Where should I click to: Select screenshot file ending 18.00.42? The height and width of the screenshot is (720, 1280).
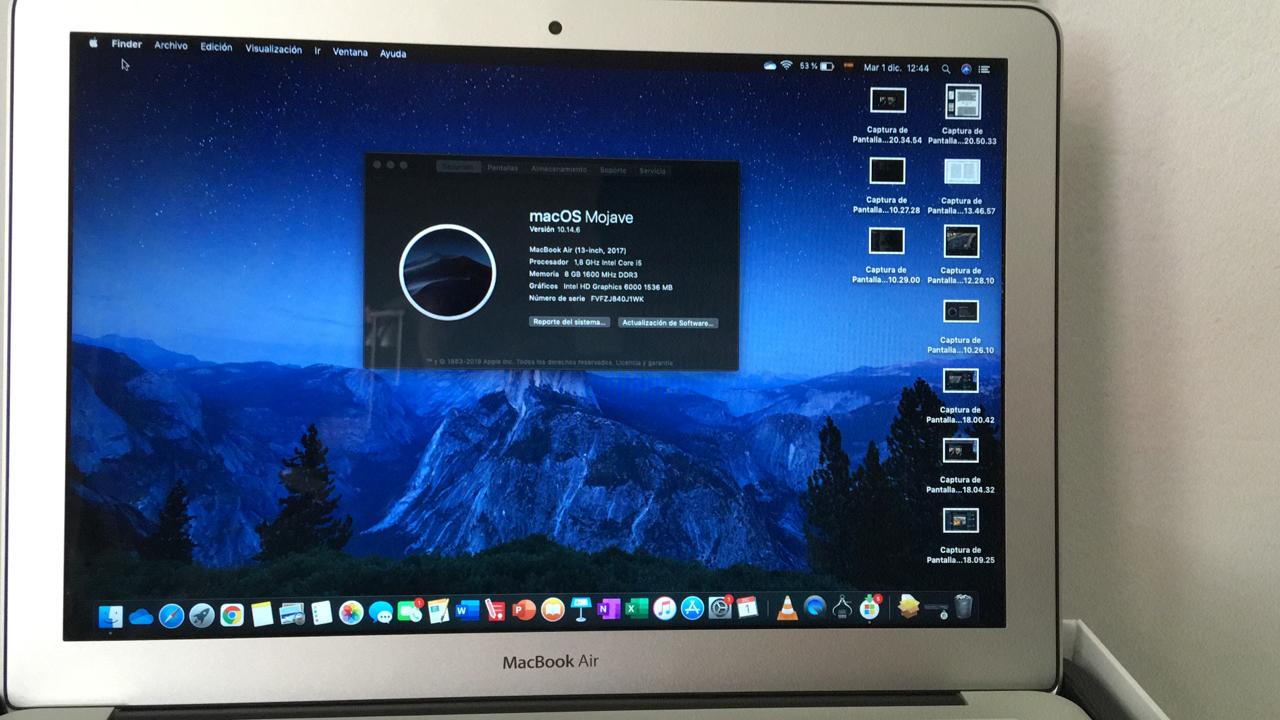click(x=960, y=380)
